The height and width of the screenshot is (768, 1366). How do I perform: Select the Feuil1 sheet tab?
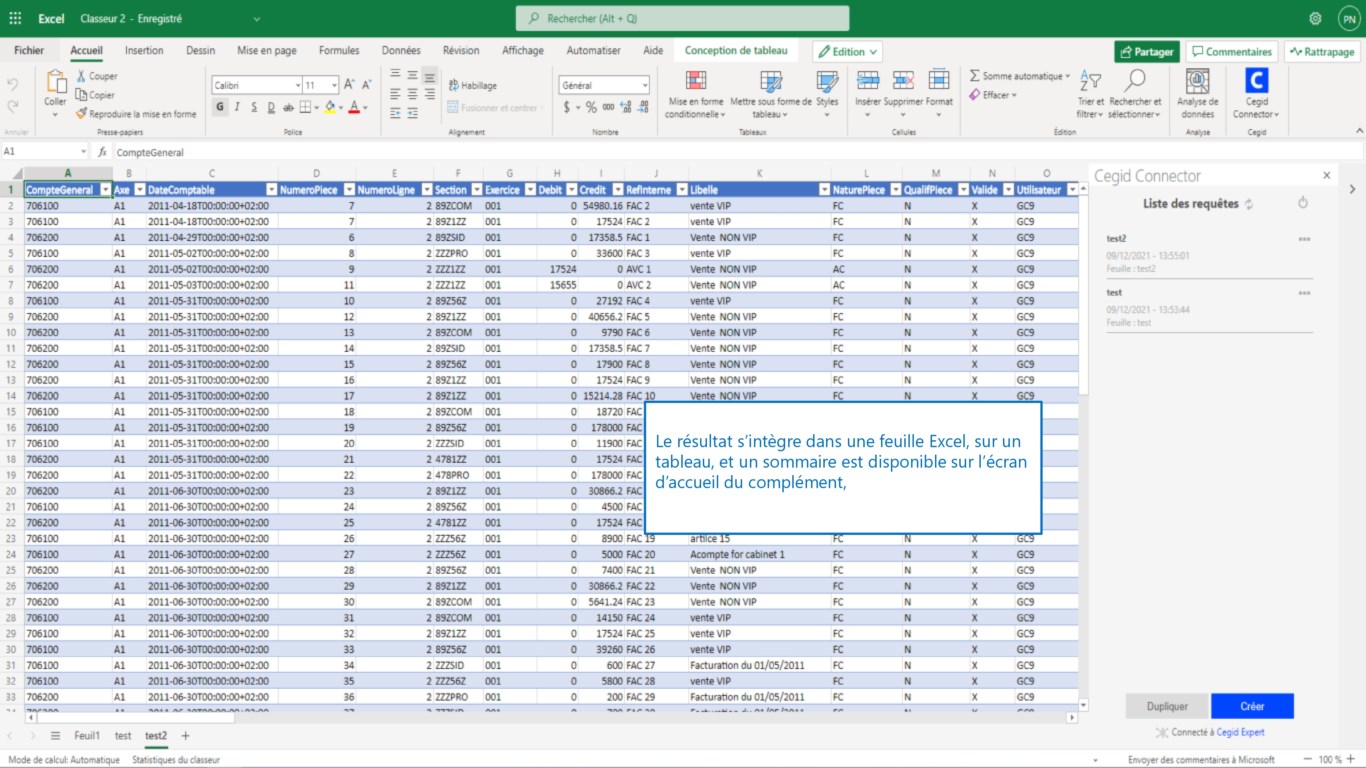pyautogui.click(x=87, y=735)
